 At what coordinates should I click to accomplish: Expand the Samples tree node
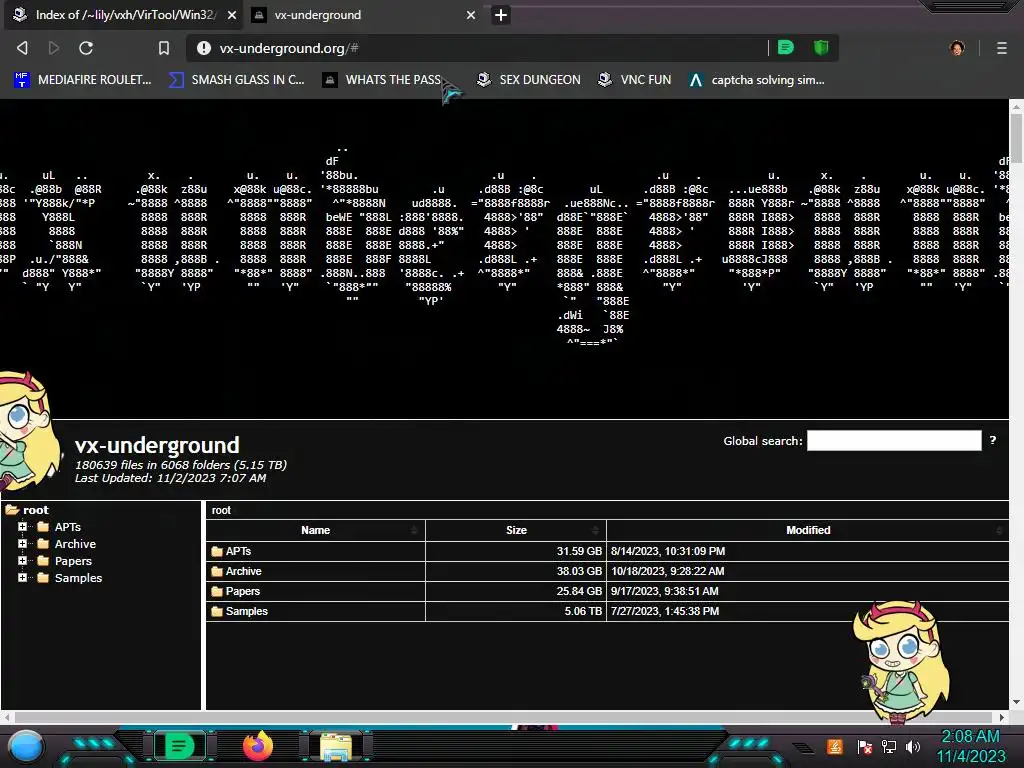pyautogui.click(x=22, y=577)
